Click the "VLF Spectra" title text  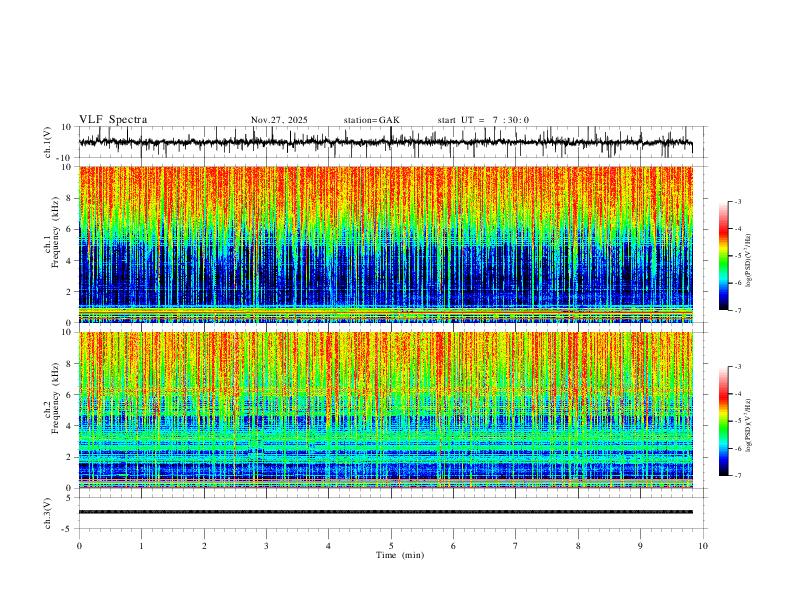click(113, 120)
